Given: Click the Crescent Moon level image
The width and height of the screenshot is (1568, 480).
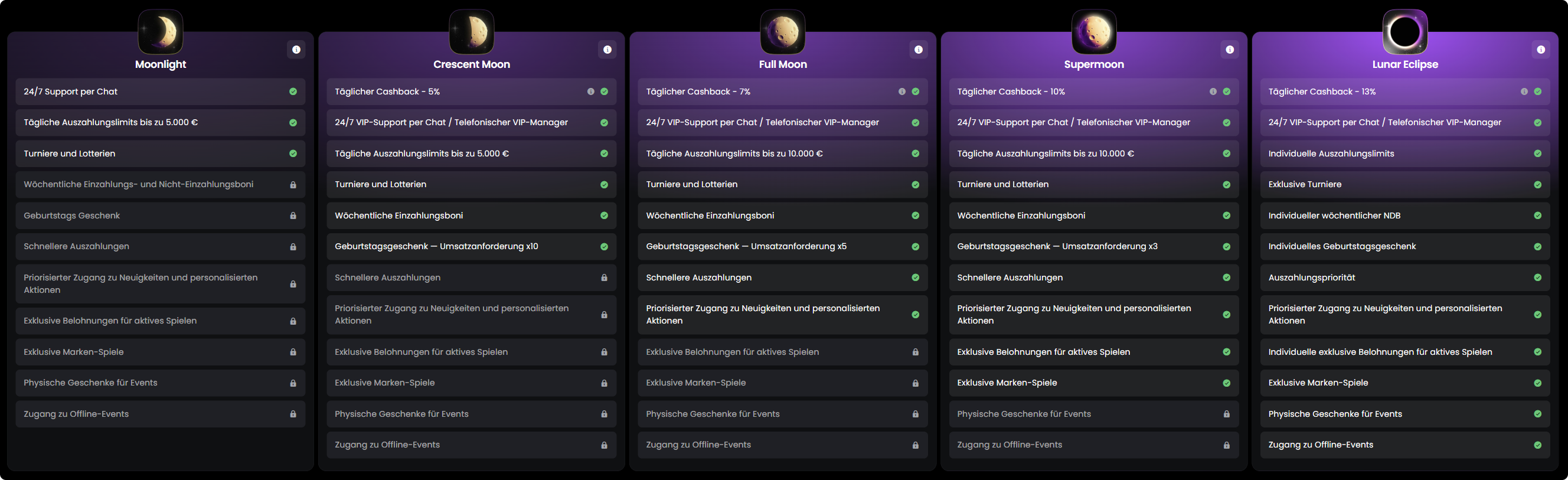Looking at the screenshot, I should point(472,32).
